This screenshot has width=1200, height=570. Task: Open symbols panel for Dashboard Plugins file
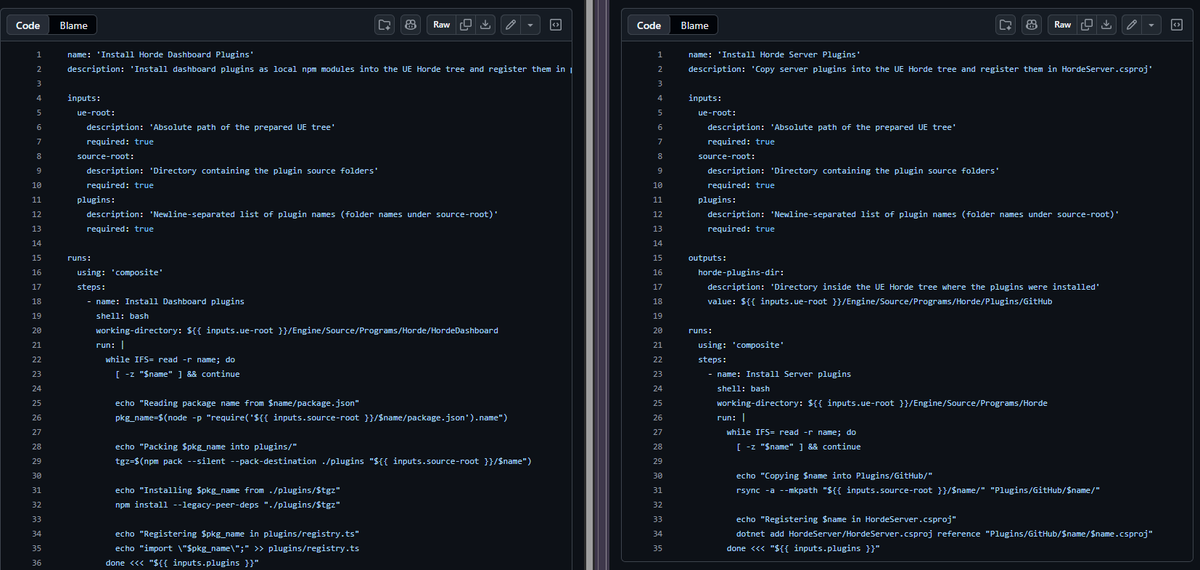click(x=557, y=24)
